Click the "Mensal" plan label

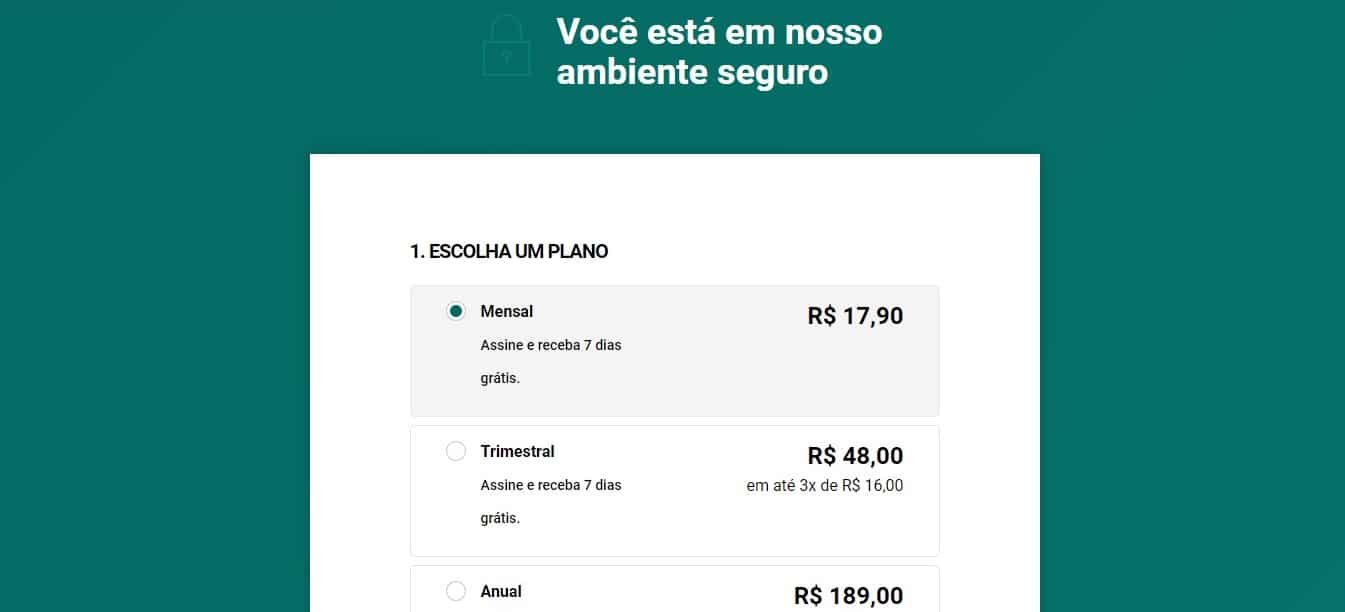pyautogui.click(x=507, y=311)
